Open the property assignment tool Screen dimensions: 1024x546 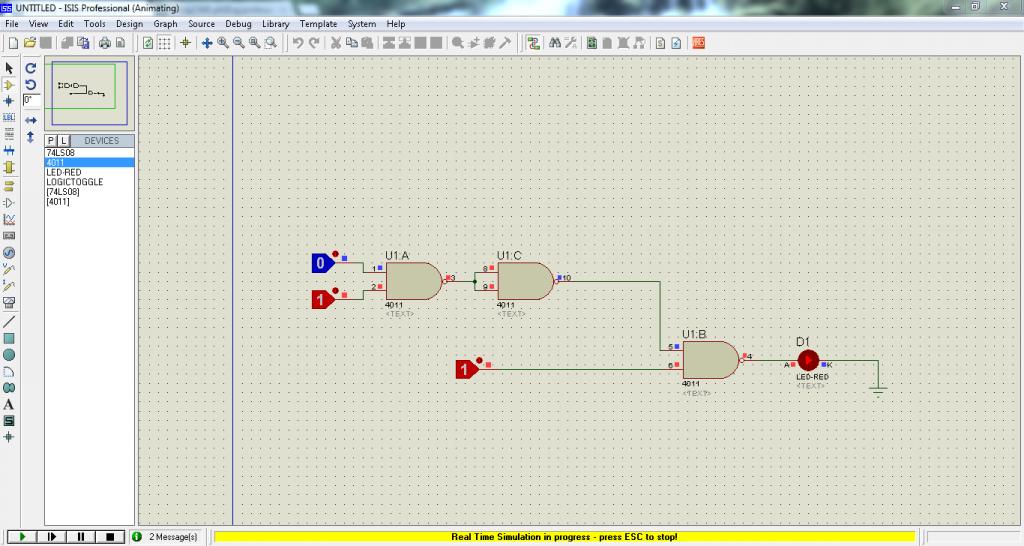(571, 43)
